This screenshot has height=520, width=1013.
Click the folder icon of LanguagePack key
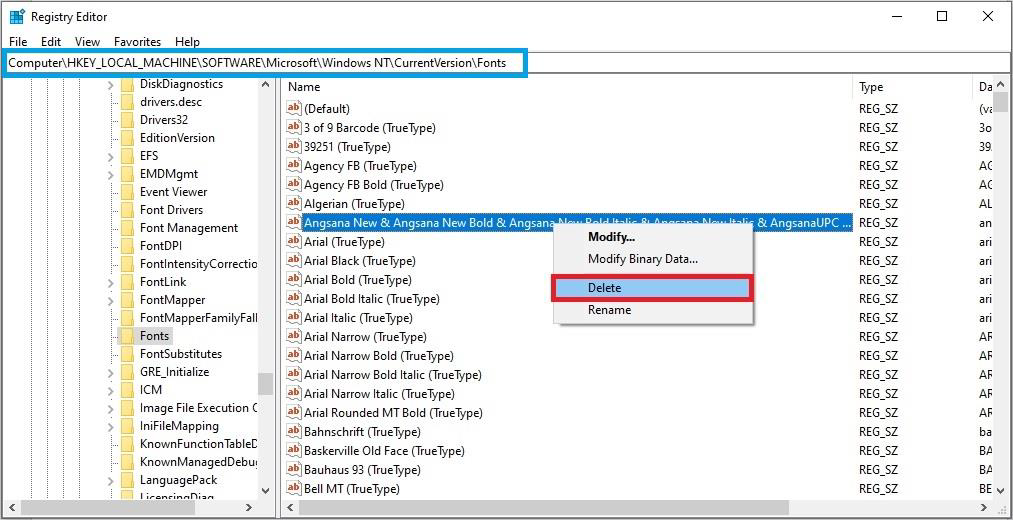pos(127,480)
